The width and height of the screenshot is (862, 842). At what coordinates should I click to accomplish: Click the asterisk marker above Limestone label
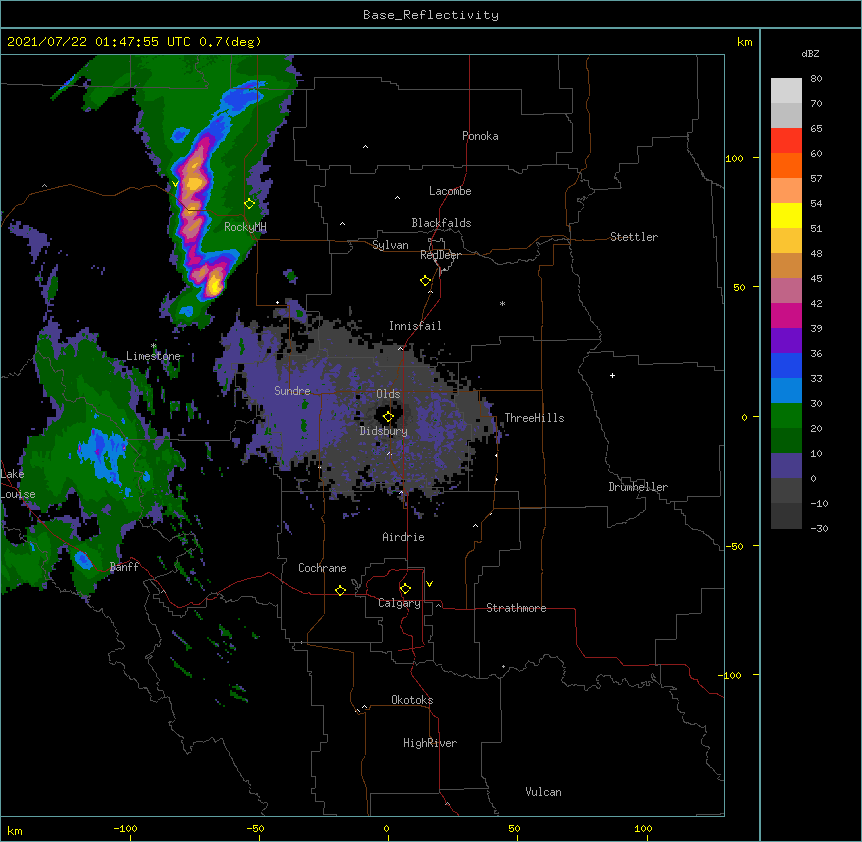click(x=153, y=346)
